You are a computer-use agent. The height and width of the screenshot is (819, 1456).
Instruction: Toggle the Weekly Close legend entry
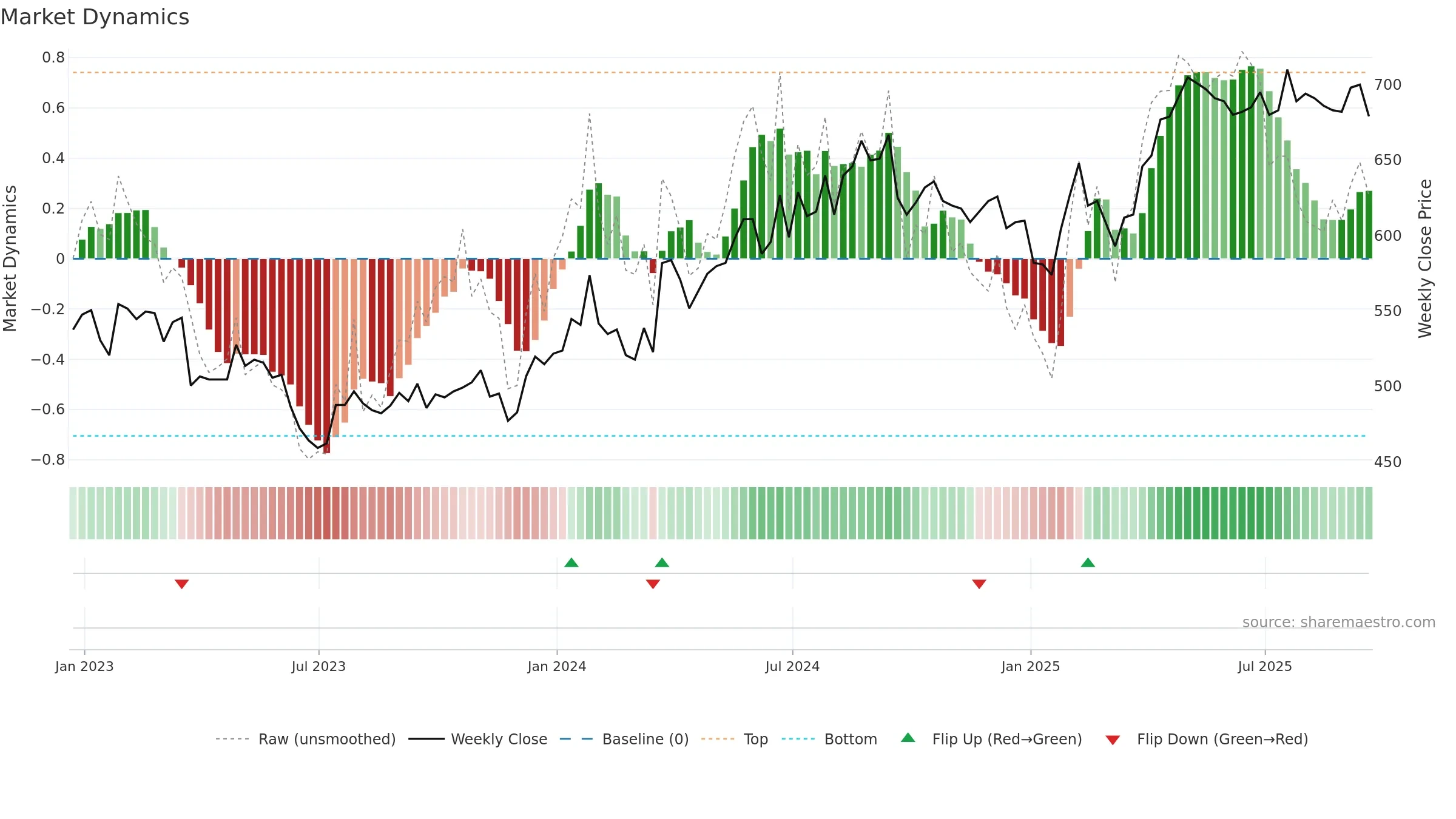click(478, 739)
